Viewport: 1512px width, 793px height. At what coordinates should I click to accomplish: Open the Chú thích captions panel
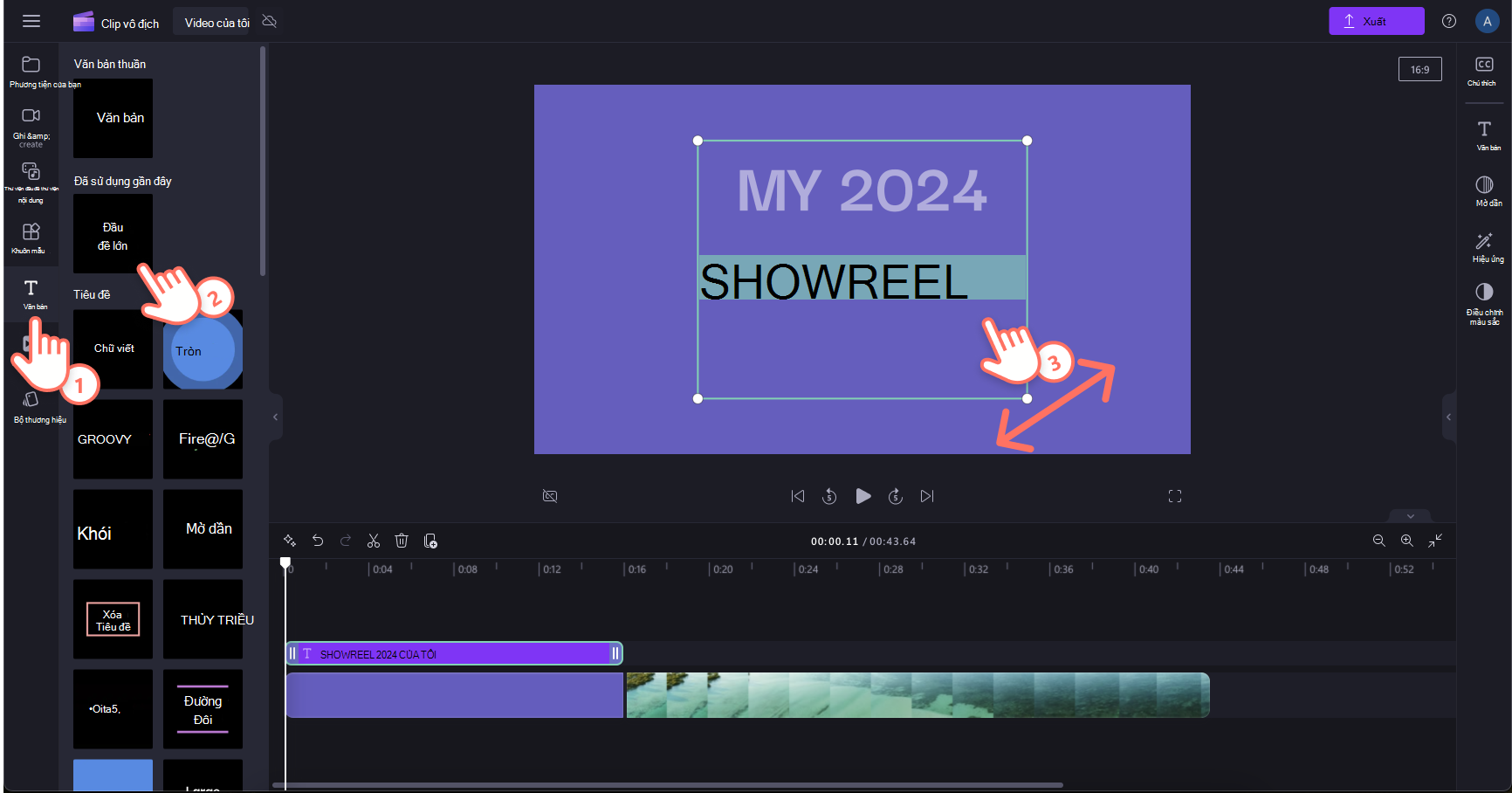coord(1483,71)
